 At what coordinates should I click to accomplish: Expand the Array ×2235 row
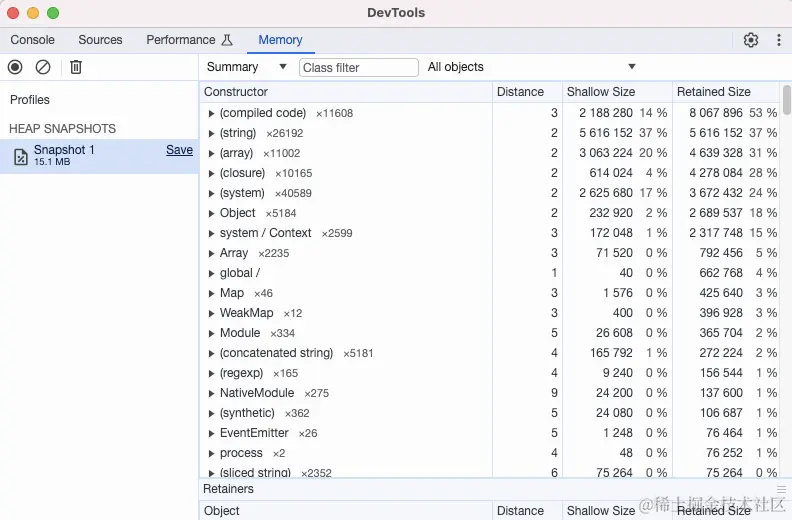click(211, 253)
